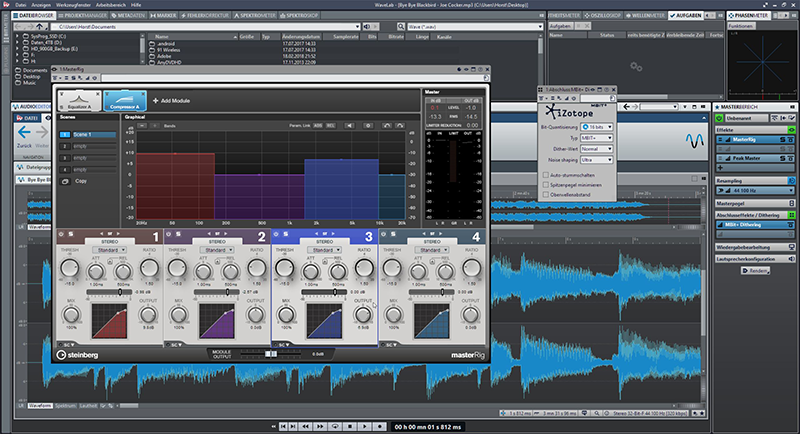Click the module output fader handle
The width and height of the screenshot is (800, 434).
click(x=271, y=353)
